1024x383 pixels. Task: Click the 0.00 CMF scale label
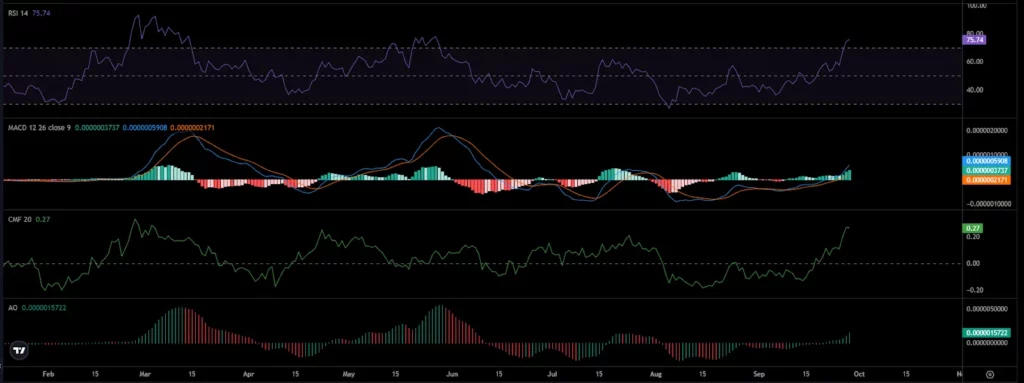pyautogui.click(x=974, y=263)
